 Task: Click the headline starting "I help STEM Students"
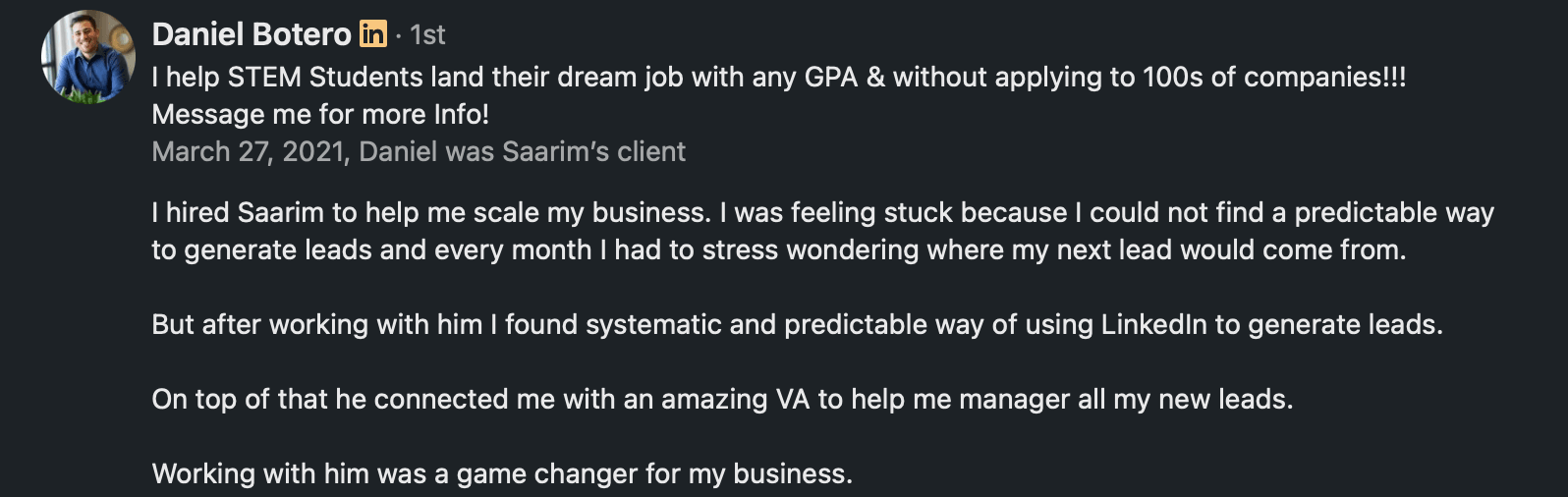[778, 77]
